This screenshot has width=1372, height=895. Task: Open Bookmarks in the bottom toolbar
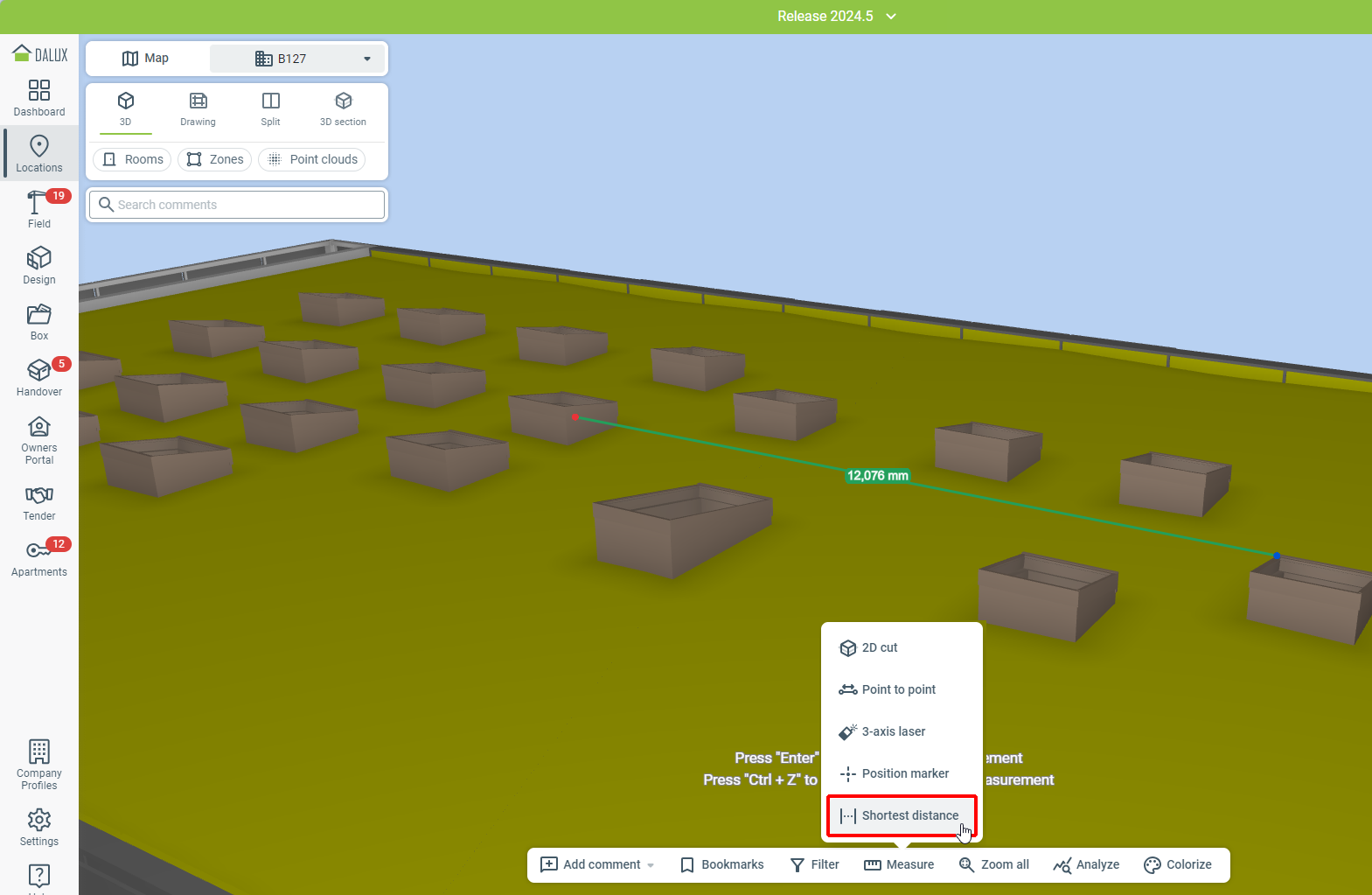722,864
